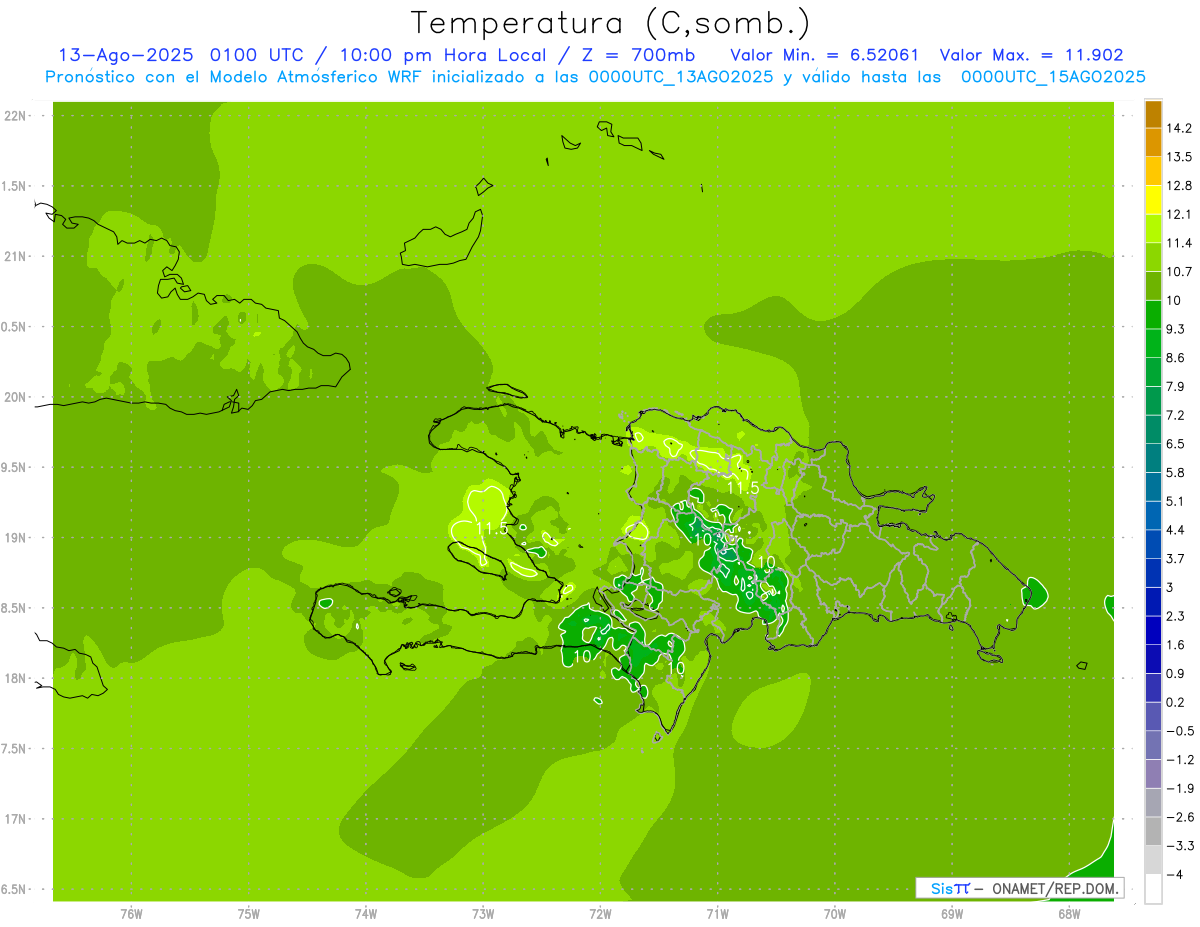Image resolution: width=1200 pixels, height=927 pixels.
Task: Click the "76W" longitude axis label
Action: [x=131, y=913]
